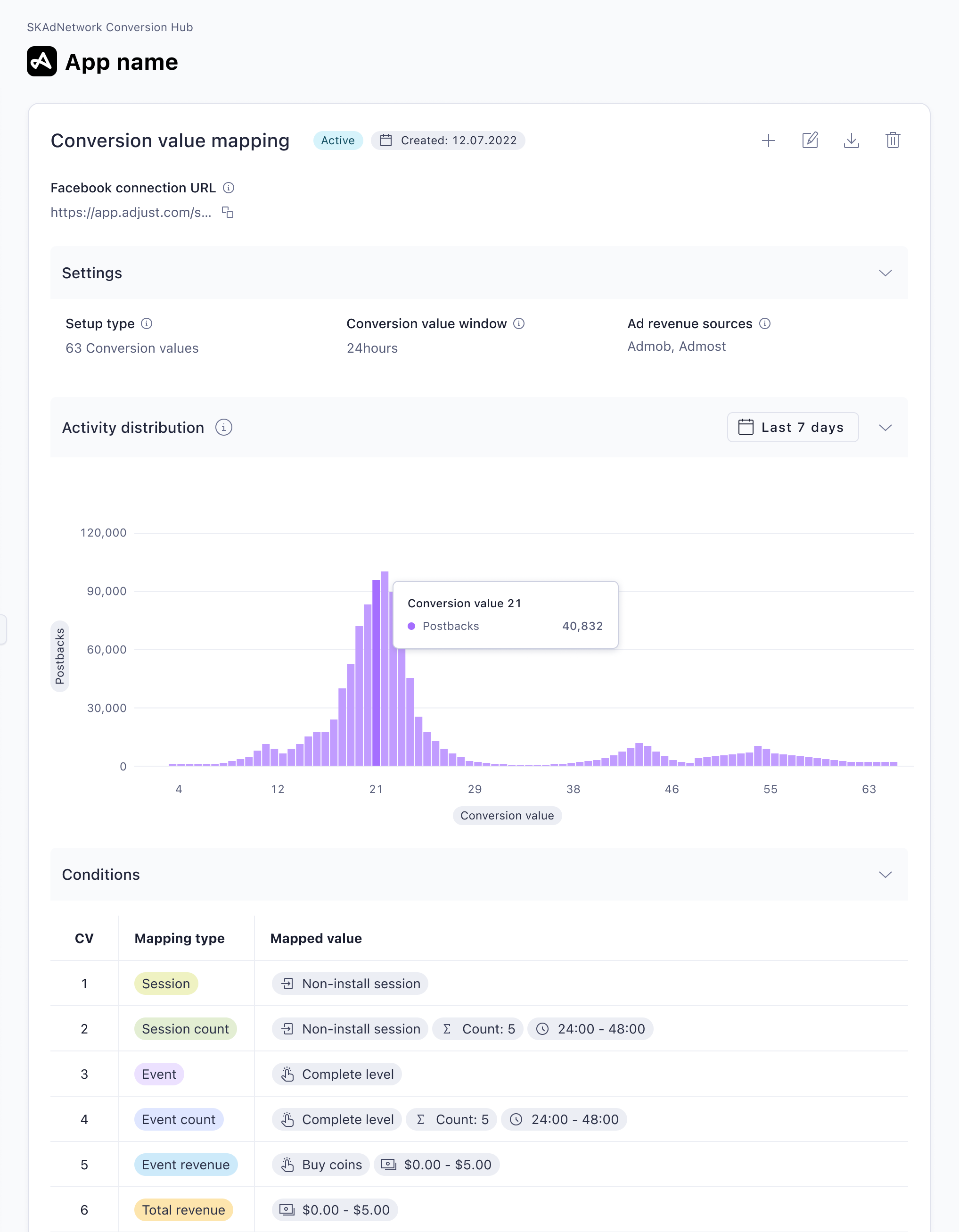The height and width of the screenshot is (1232, 959).
Task: Collapse the Settings section
Action: click(885, 273)
